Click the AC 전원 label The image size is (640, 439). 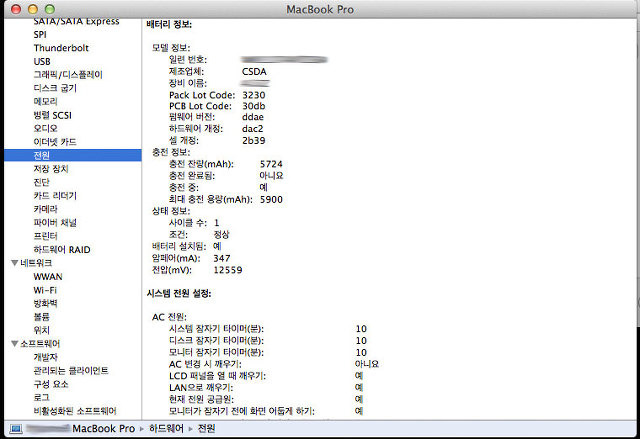[169, 317]
